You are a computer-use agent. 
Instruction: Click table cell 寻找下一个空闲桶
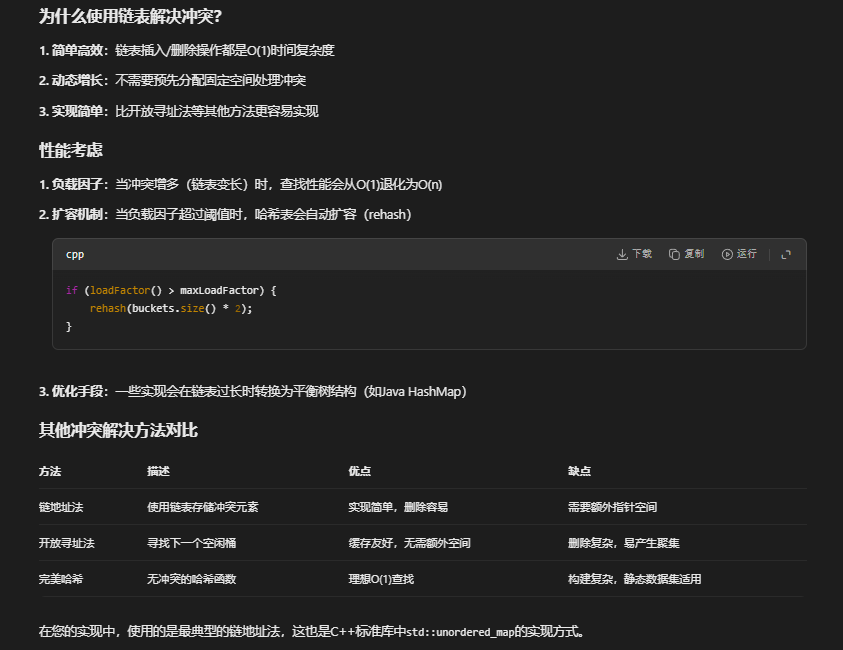pos(191,543)
